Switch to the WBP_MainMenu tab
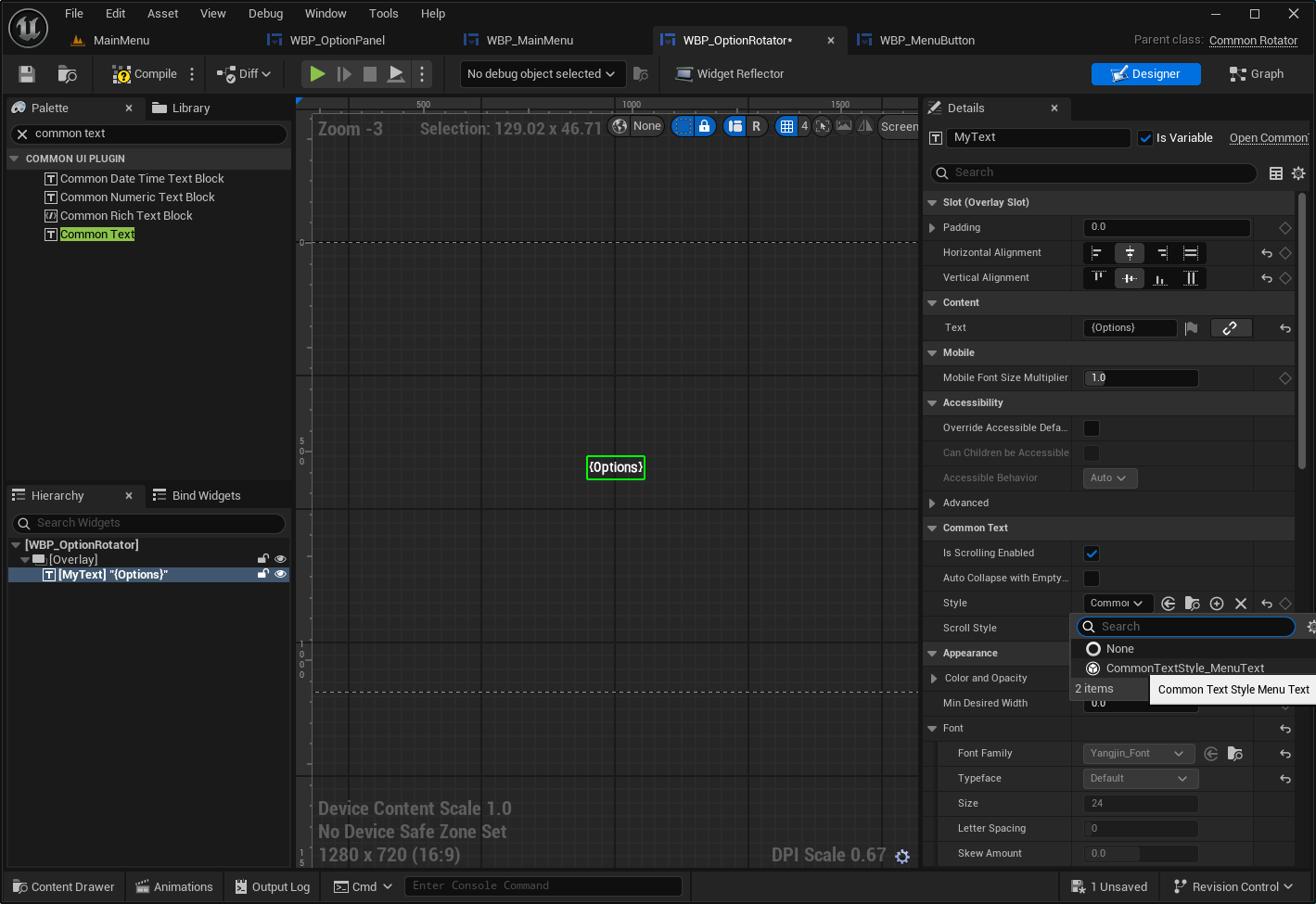 pos(529,41)
